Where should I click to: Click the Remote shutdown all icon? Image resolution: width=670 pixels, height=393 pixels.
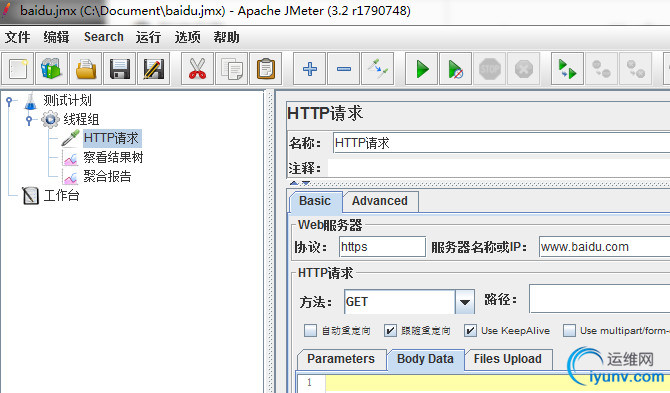(x=636, y=69)
